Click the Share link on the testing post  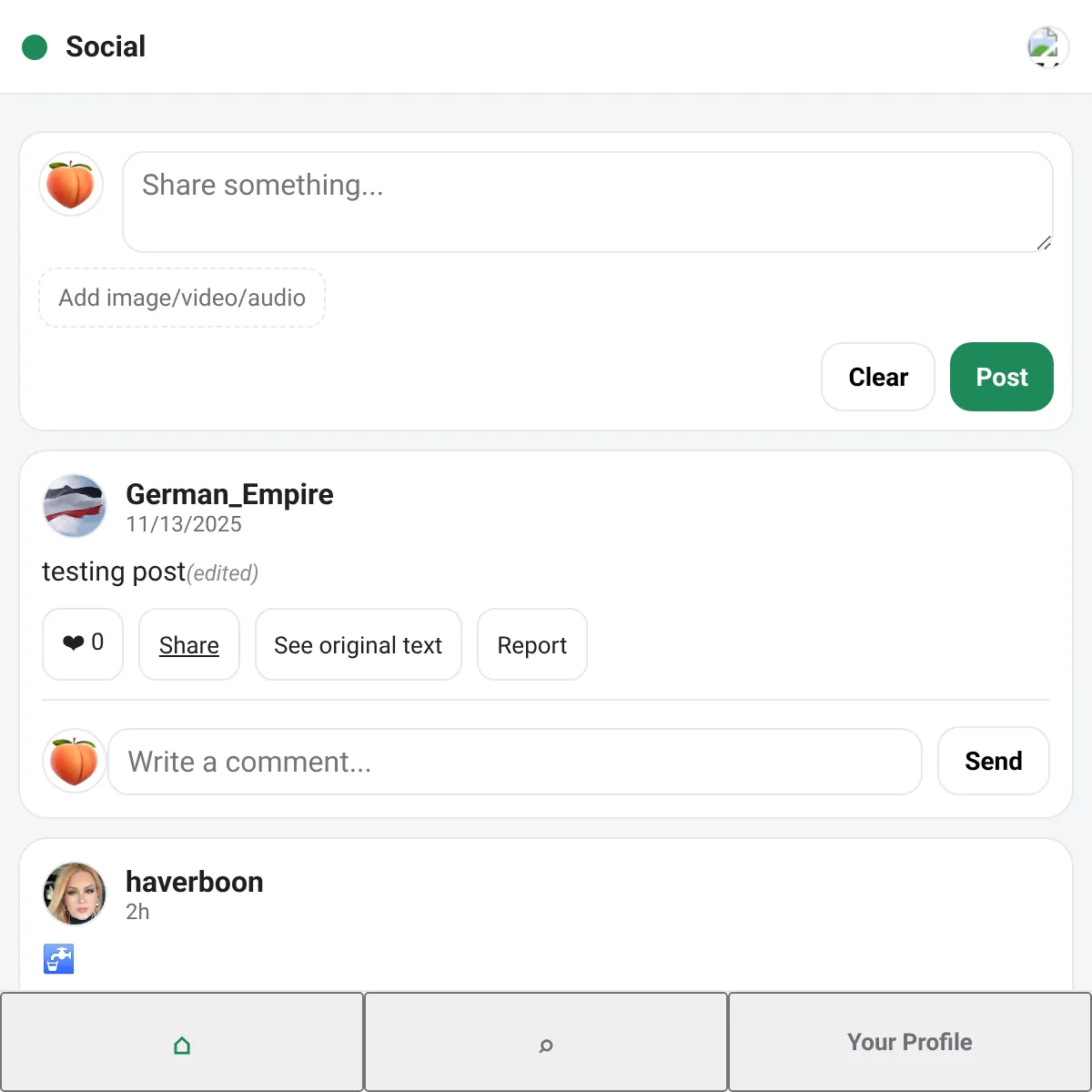pos(189,645)
